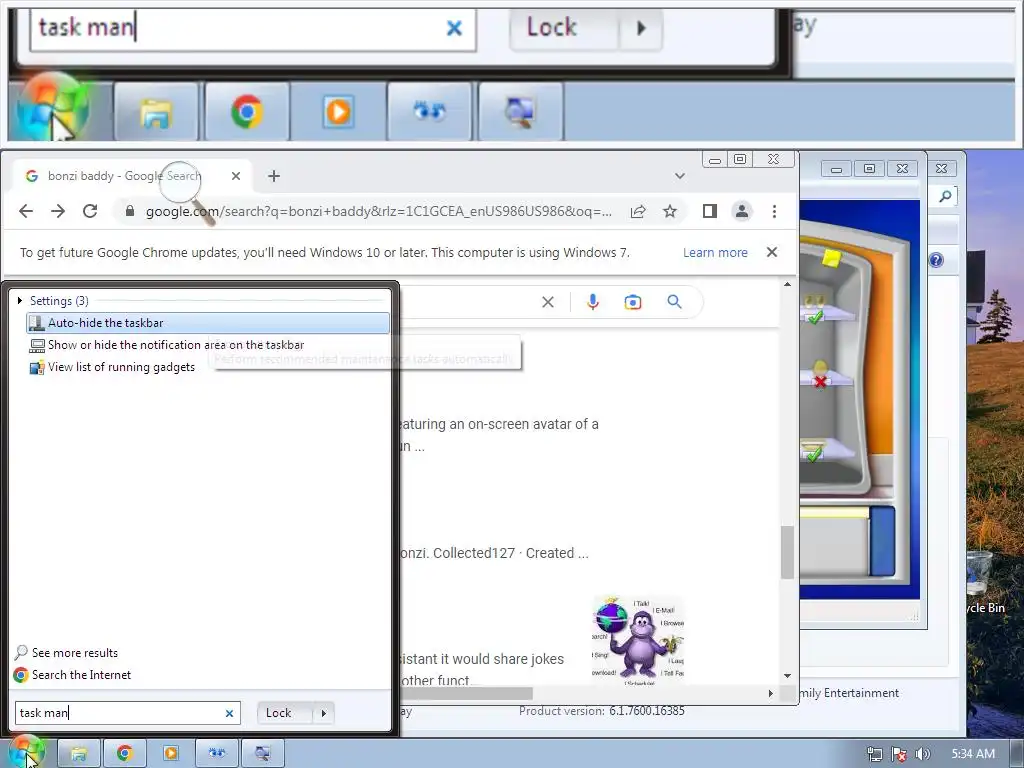
Task: Open a new Chrome tab
Action: tap(274, 176)
